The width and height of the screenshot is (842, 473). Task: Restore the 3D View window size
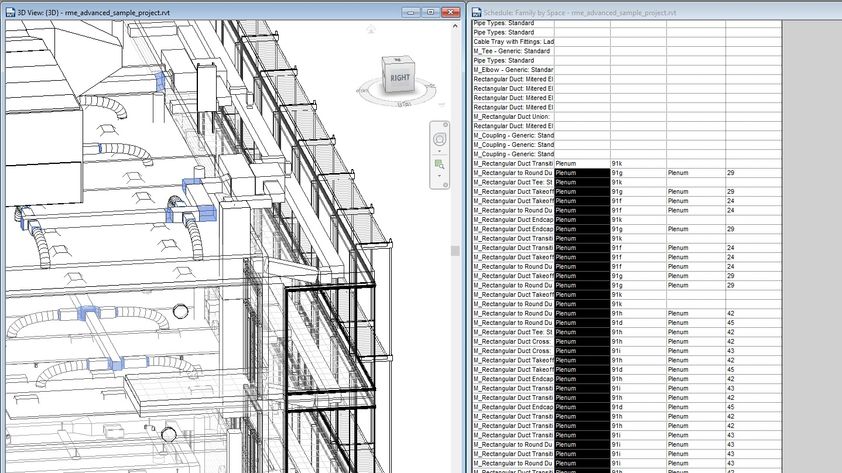point(431,12)
